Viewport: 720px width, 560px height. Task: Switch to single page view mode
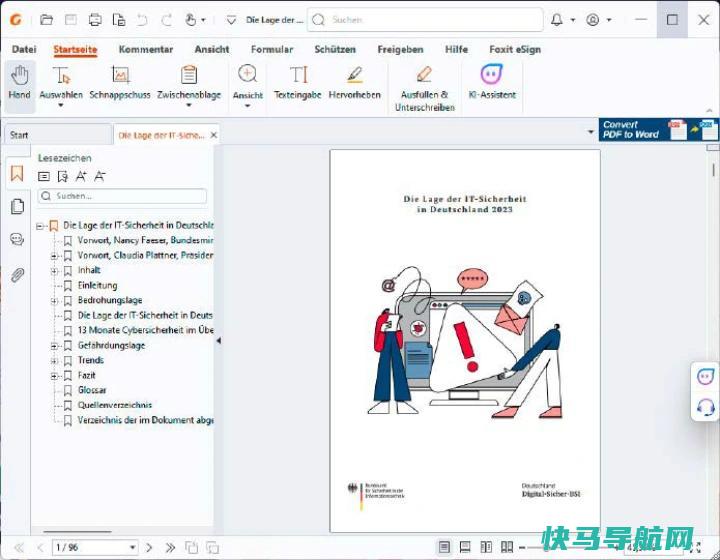[x=444, y=547]
